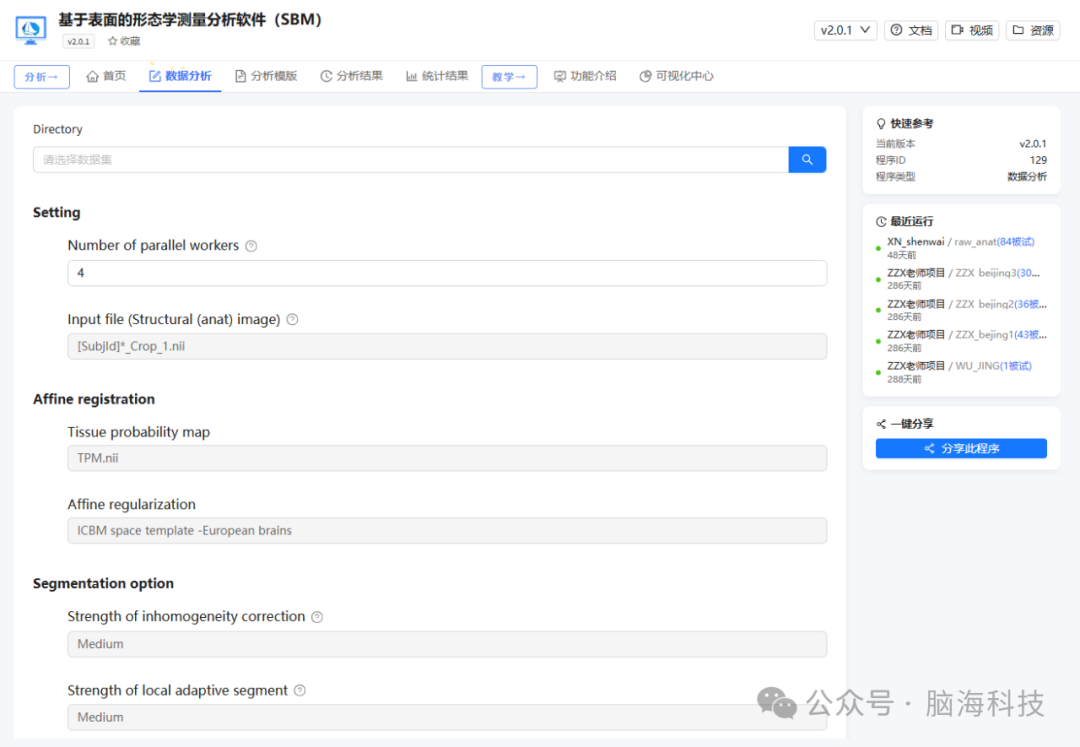
Task: Click the 文档 question mark icon
Action: point(896,30)
